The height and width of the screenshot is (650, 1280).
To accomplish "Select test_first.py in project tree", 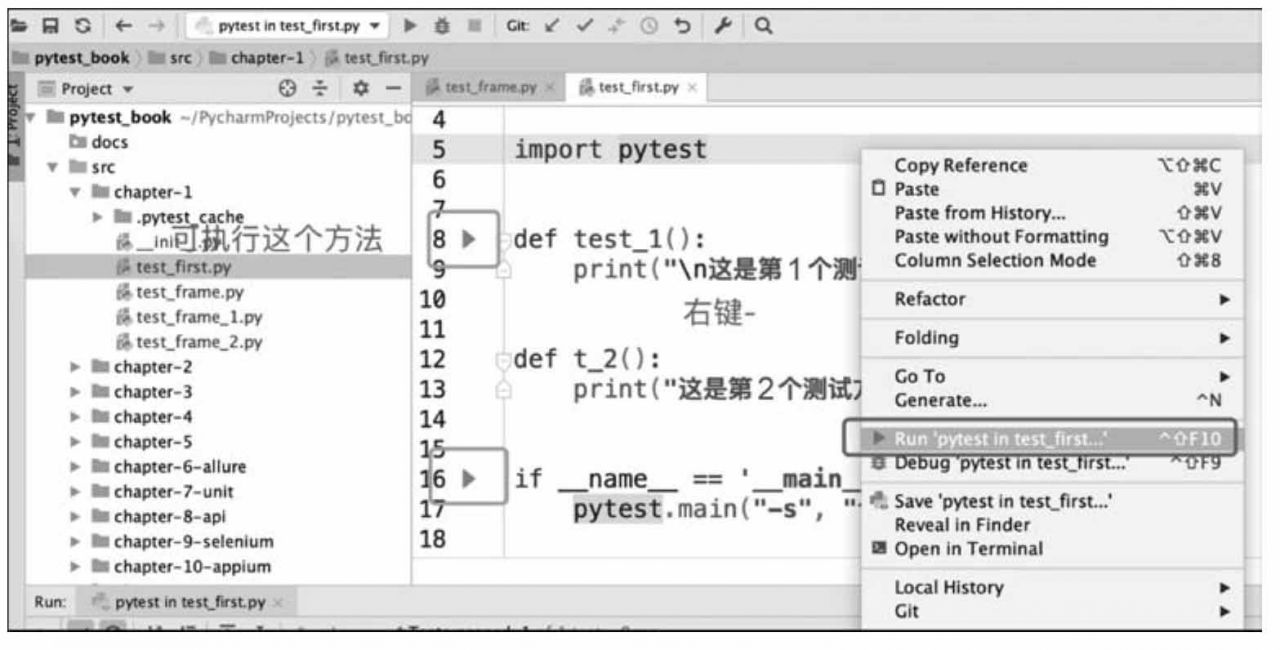I will [x=218, y=267].
